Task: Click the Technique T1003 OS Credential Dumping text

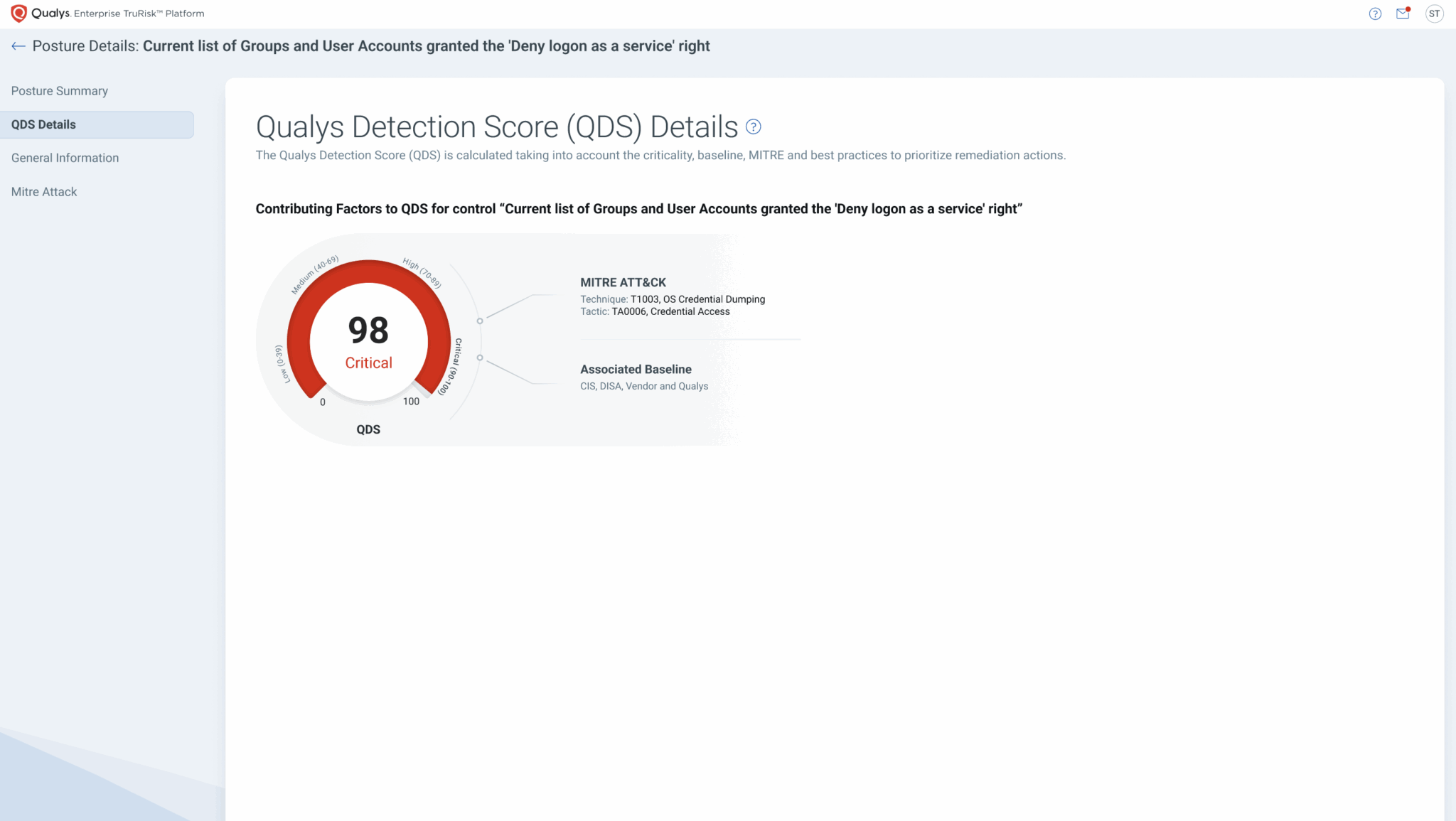Action: (673, 299)
